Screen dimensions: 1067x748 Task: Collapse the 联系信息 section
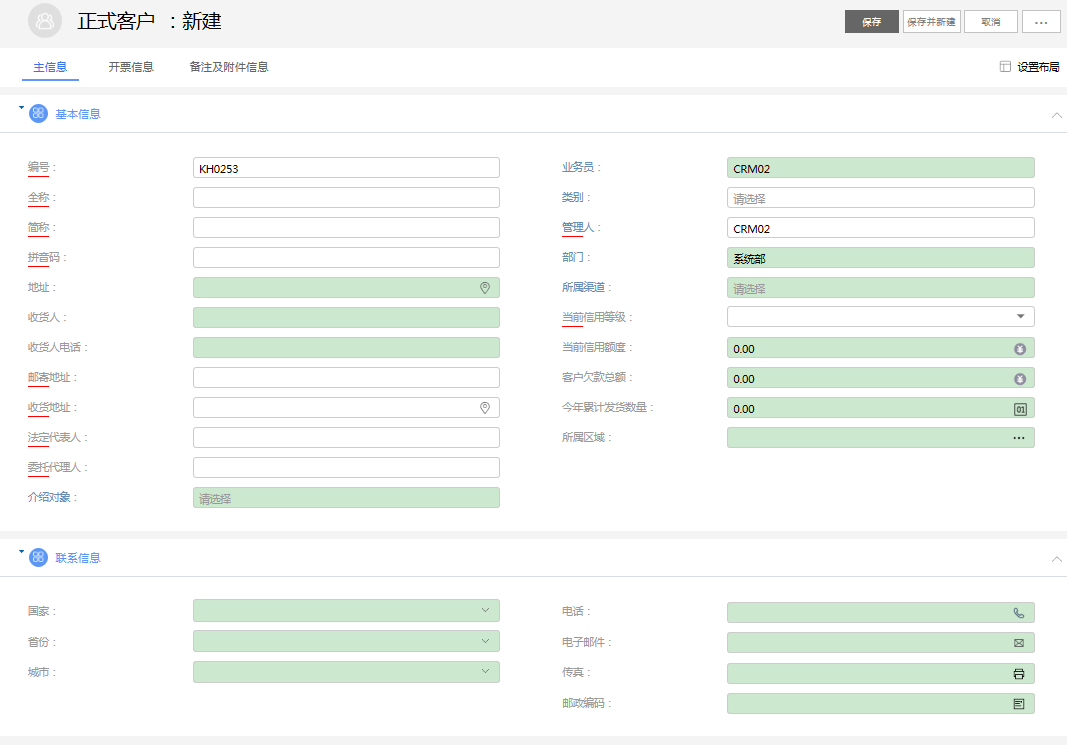[1057, 559]
